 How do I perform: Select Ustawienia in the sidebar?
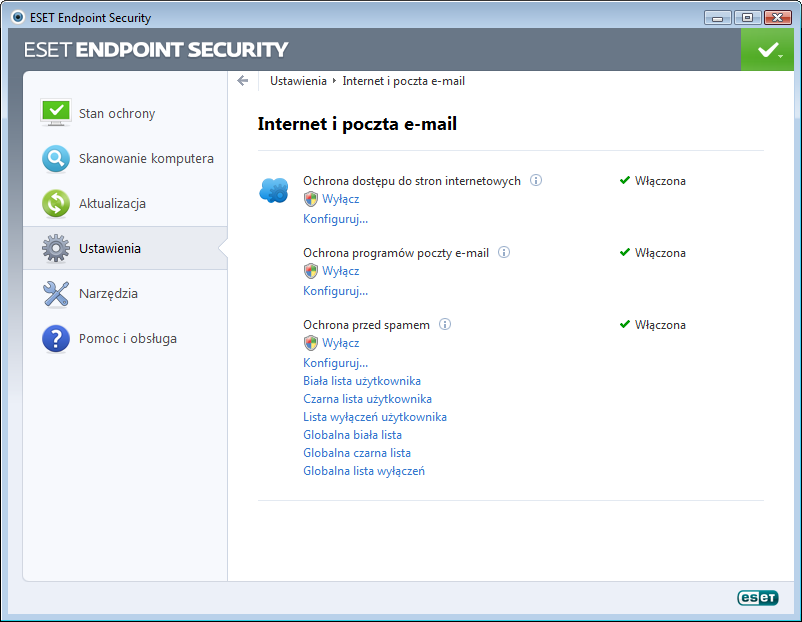(x=125, y=249)
